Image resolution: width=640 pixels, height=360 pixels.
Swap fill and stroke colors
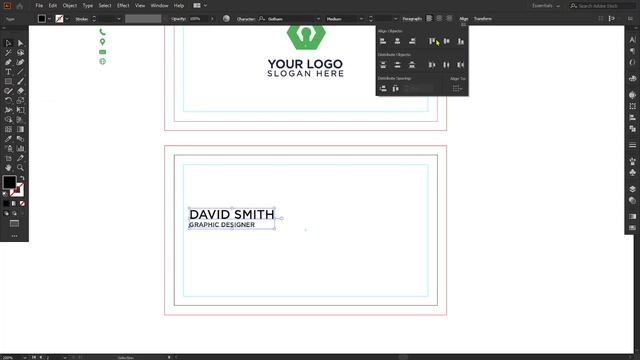click(x=22, y=178)
